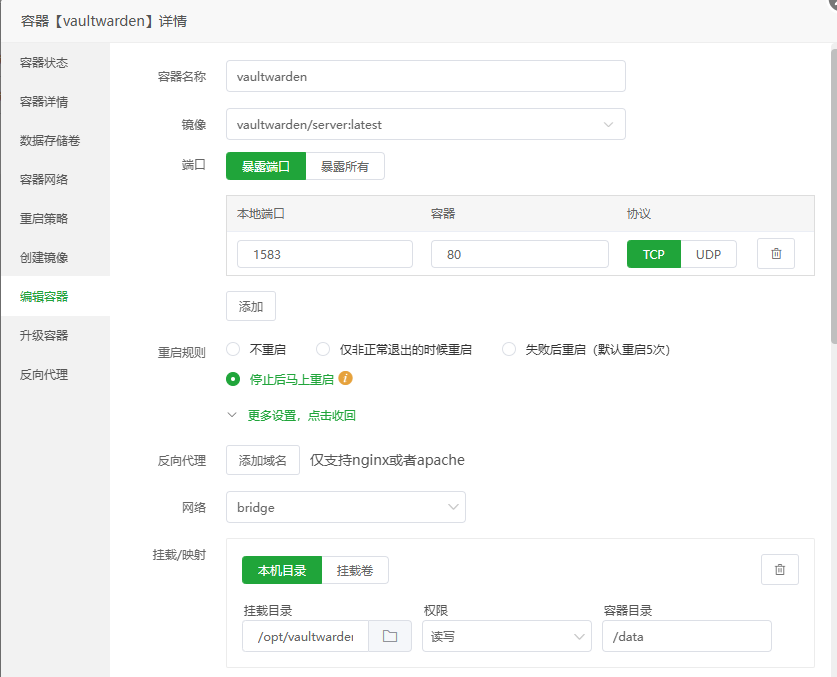Focus the 容器 port field showing 80
Viewport: 837px width, 677px height.
pyautogui.click(x=519, y=254)
